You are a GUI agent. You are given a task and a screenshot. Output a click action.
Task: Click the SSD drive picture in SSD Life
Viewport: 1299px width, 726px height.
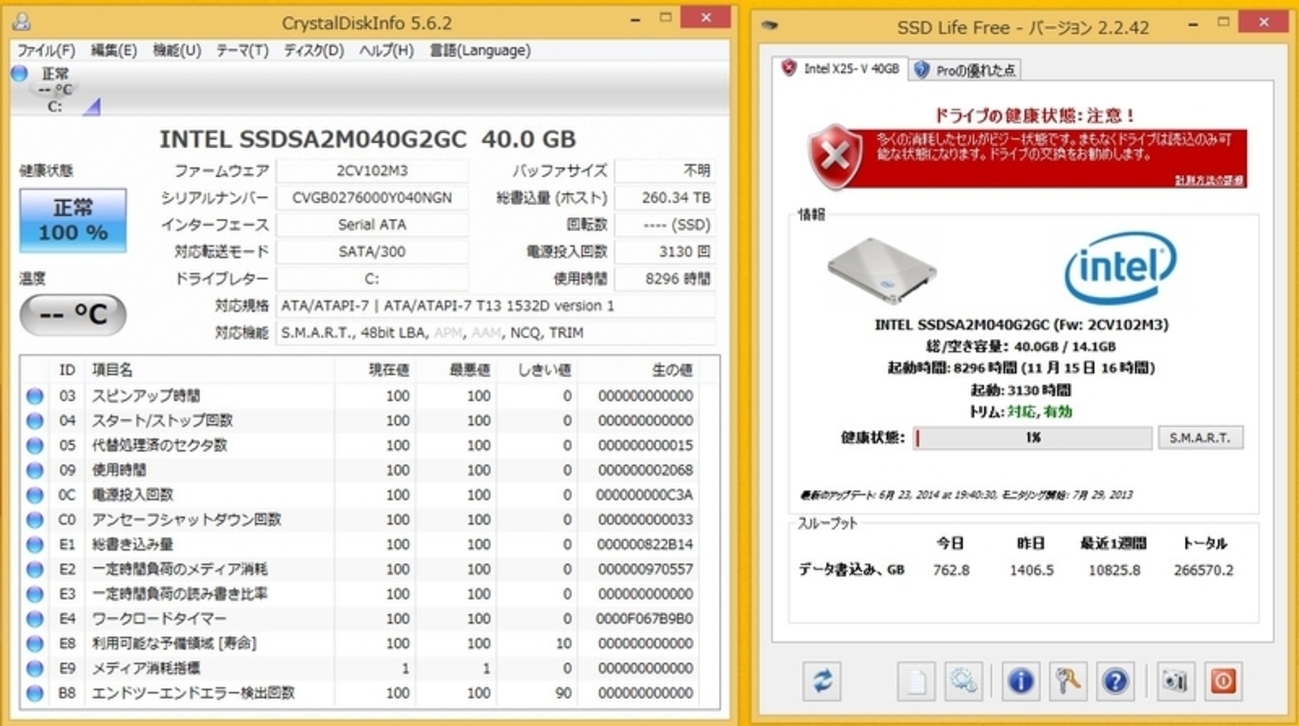pyautogui.click(x=883, y=270)
